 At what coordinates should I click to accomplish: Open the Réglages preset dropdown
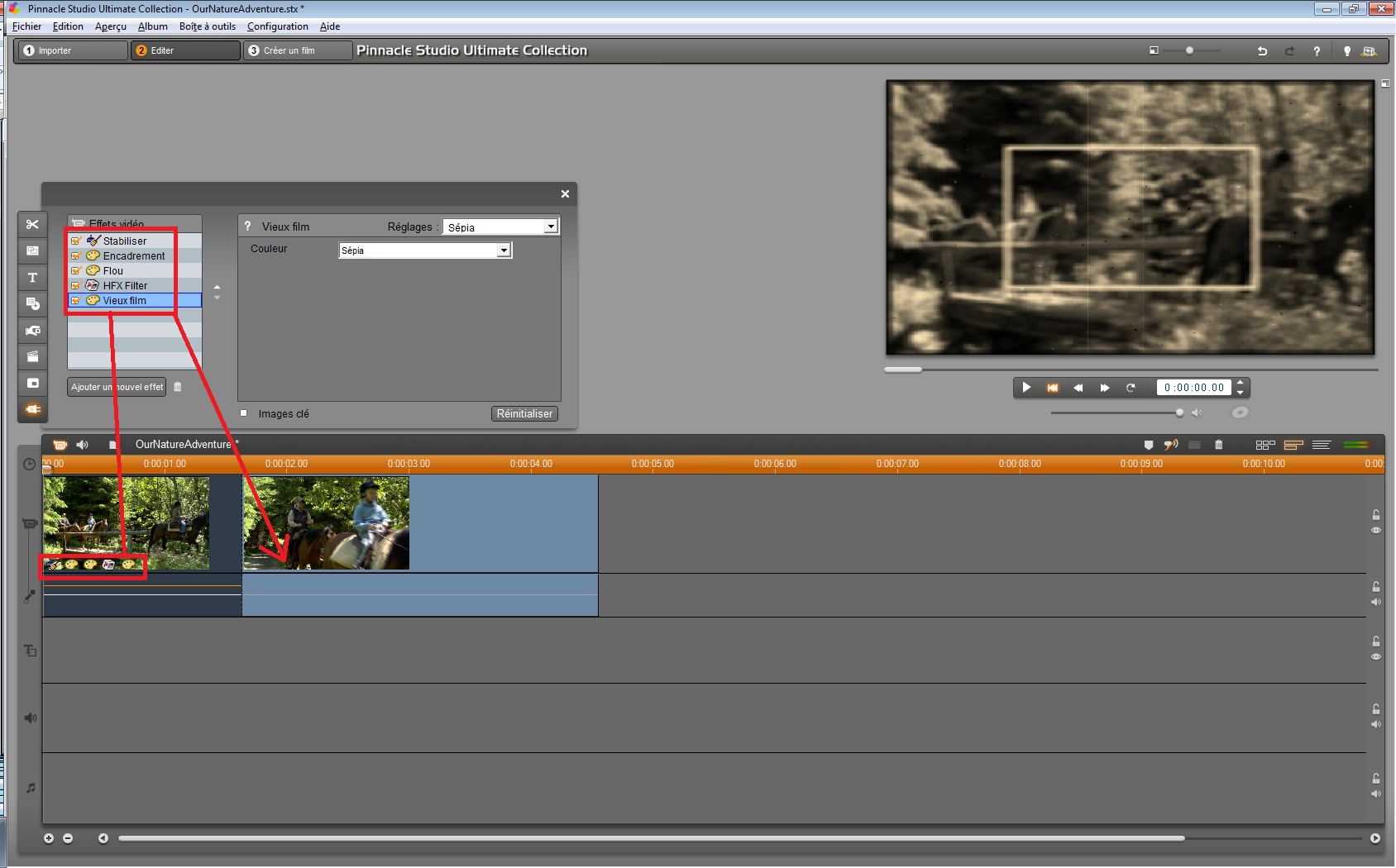(551, 227)
